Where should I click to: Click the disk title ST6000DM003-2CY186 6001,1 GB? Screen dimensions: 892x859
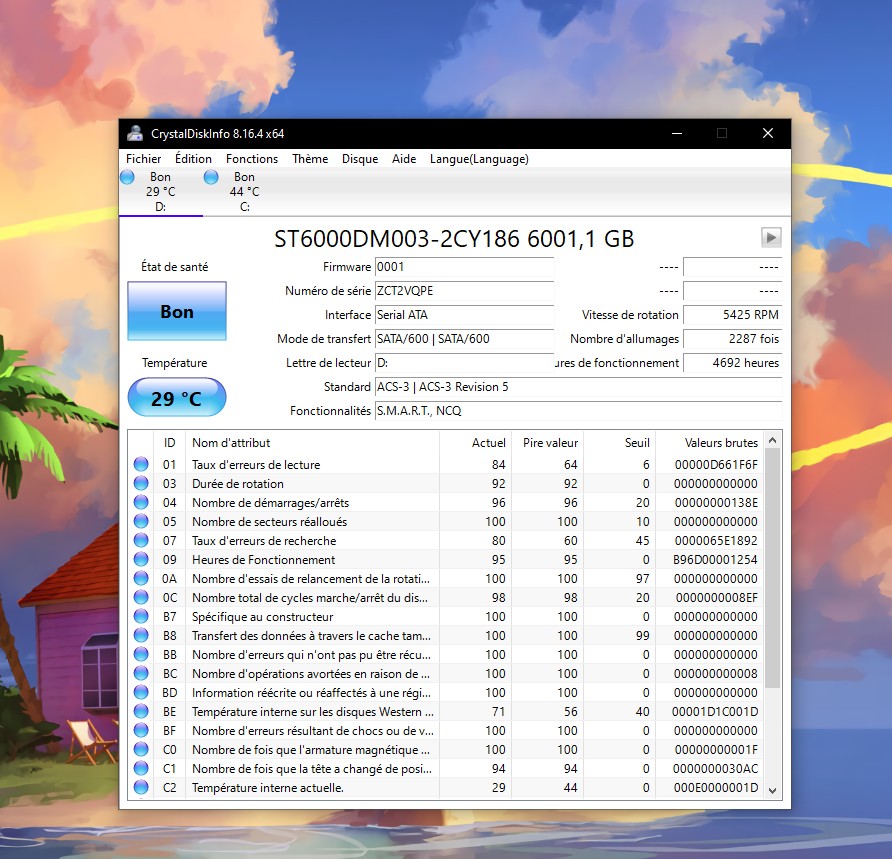[x=454, y=239]
